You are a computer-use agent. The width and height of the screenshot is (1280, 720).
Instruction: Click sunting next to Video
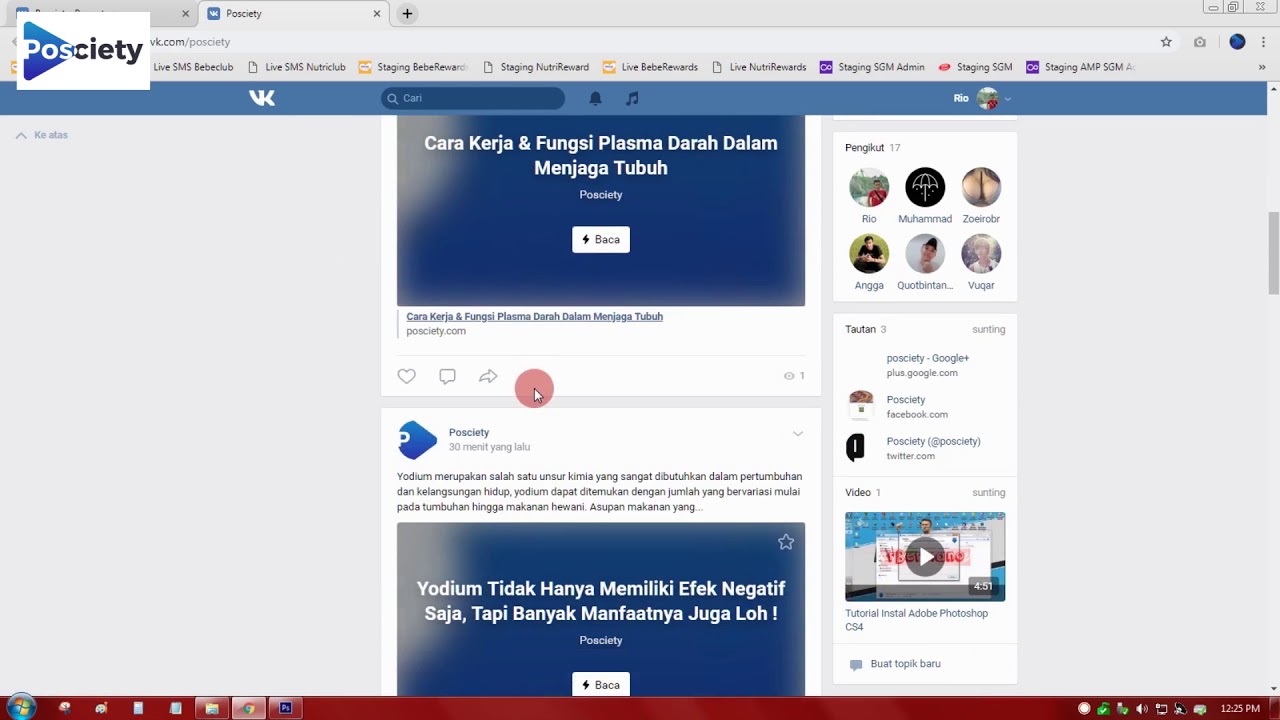[x=989, y=492]
